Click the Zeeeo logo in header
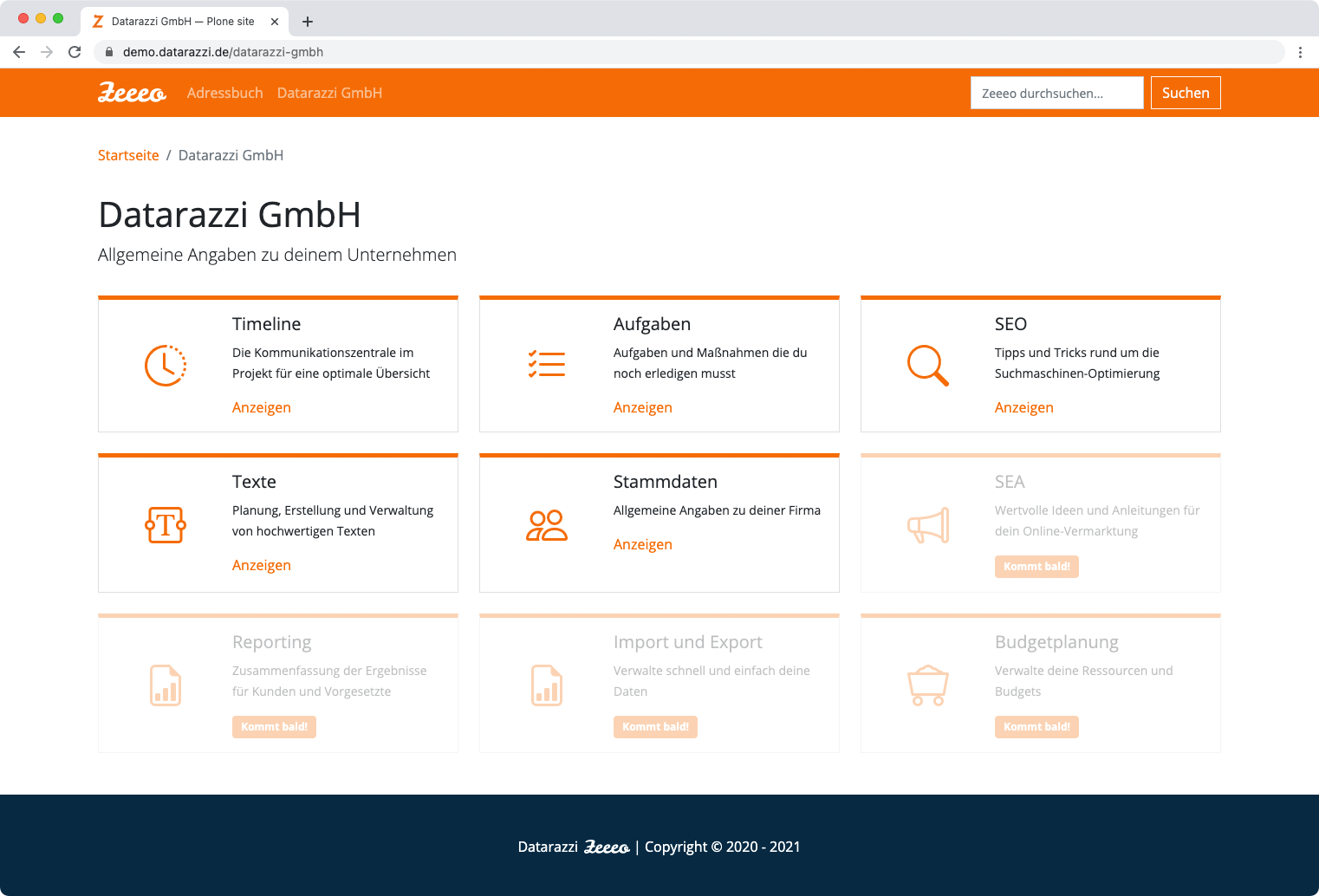This screenshot has height=896, width=1319. (132, 93)
